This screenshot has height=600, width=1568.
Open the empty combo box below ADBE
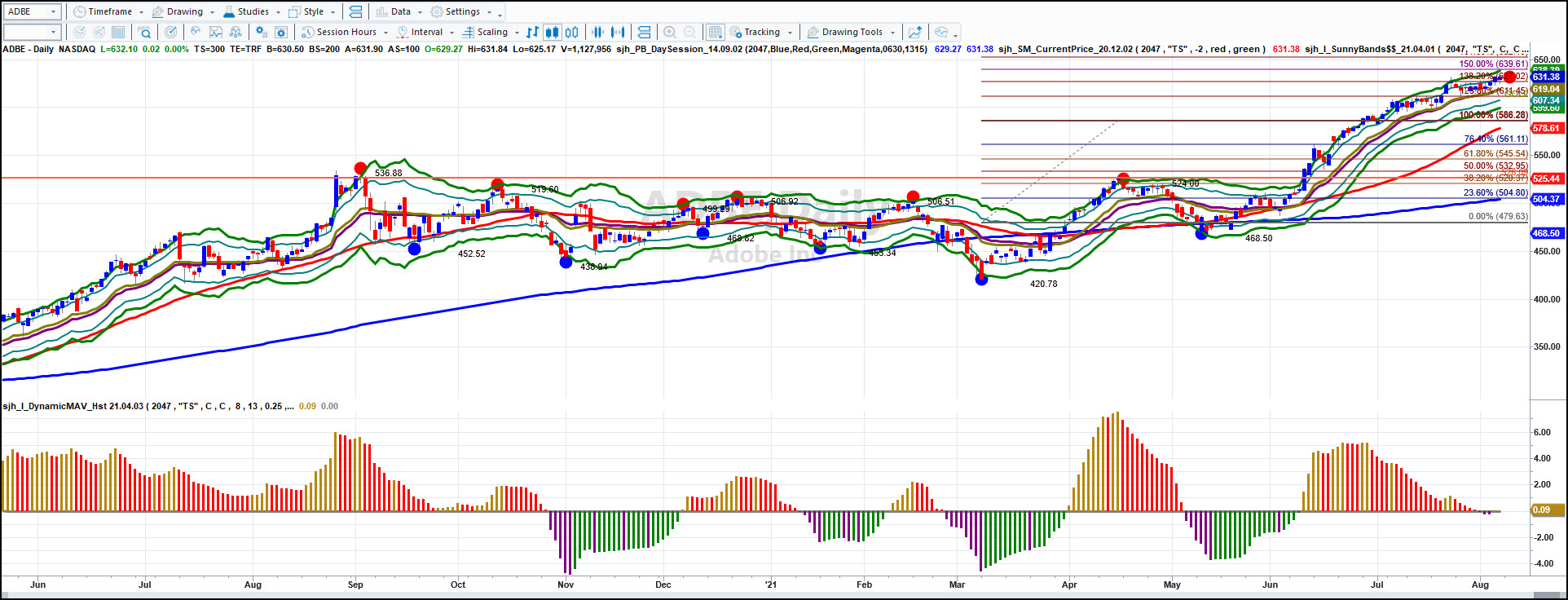pos(32,32)
